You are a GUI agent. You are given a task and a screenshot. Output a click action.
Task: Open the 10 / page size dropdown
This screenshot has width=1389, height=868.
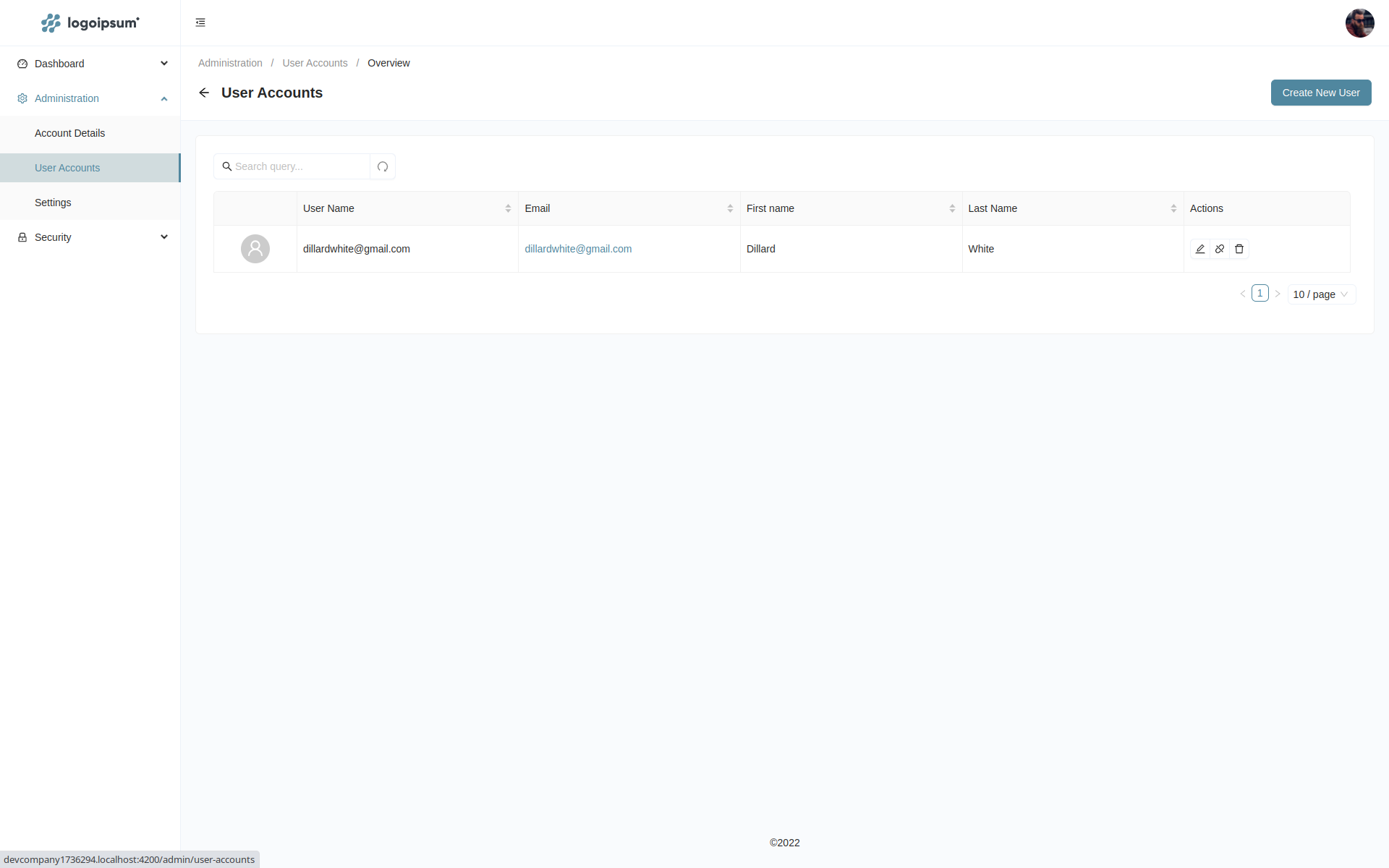(x=1320, y=294)
